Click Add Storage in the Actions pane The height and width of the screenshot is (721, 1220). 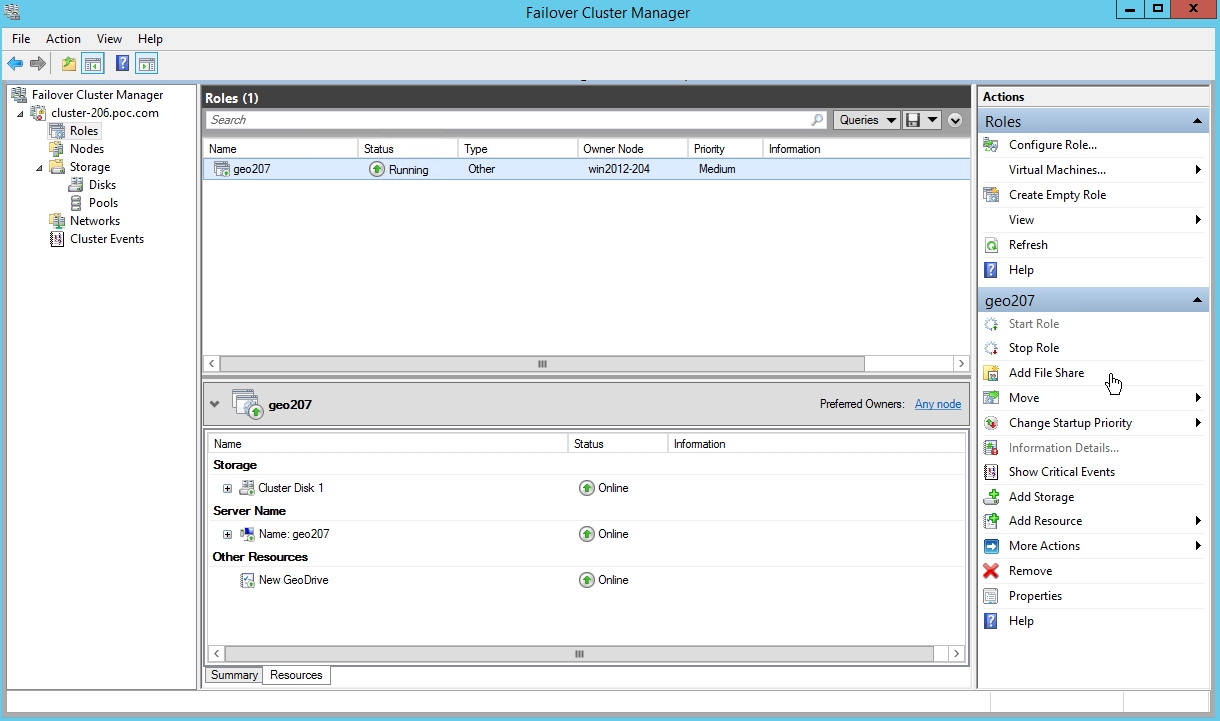[1040, 496]
